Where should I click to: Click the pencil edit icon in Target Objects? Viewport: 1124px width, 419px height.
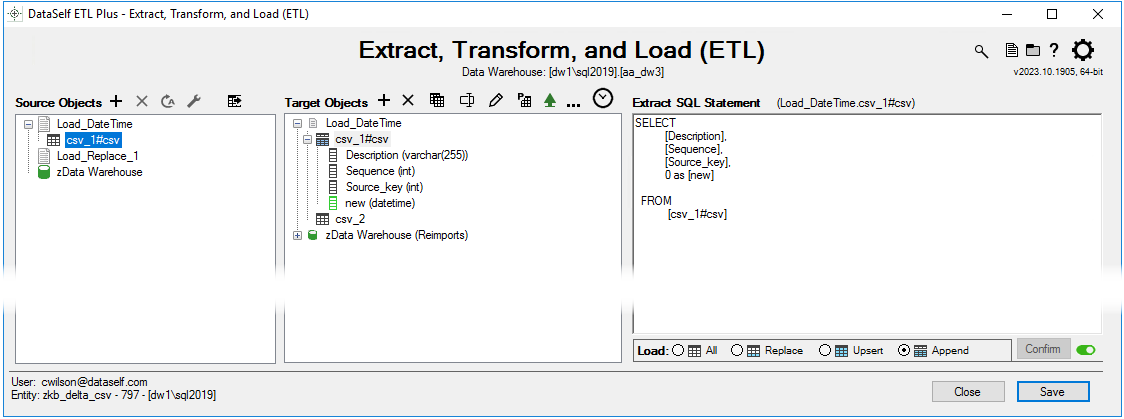495,101
